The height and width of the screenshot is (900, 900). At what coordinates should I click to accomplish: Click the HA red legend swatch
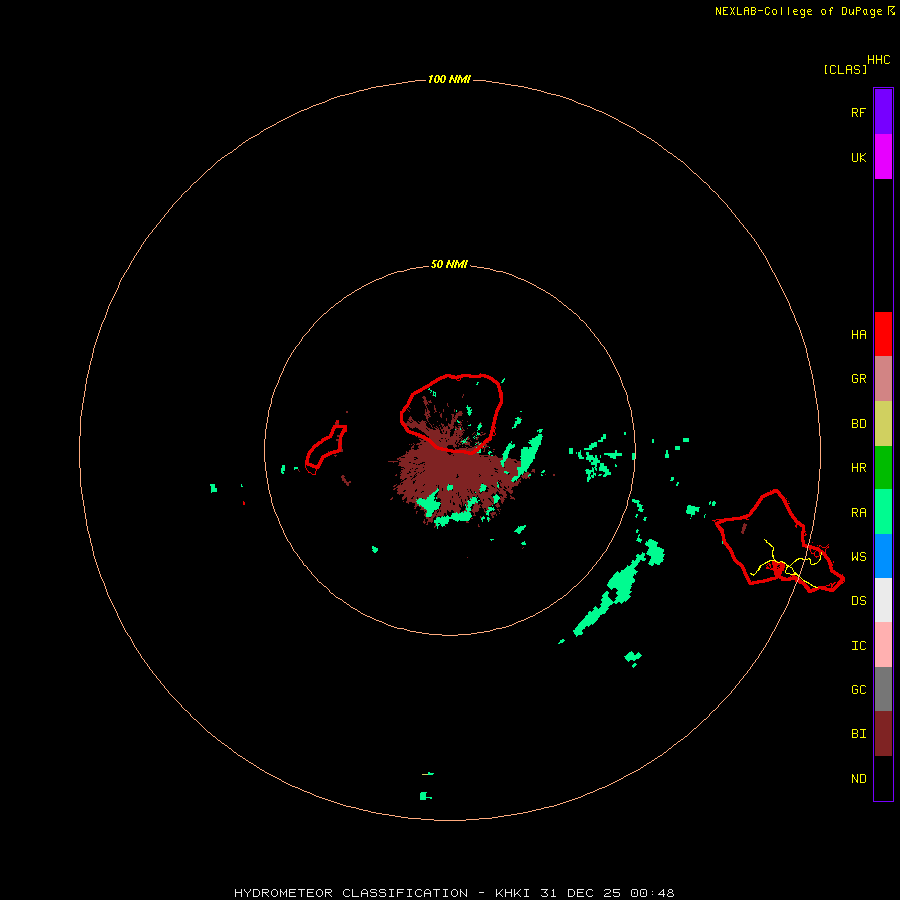tap(883, 334)
